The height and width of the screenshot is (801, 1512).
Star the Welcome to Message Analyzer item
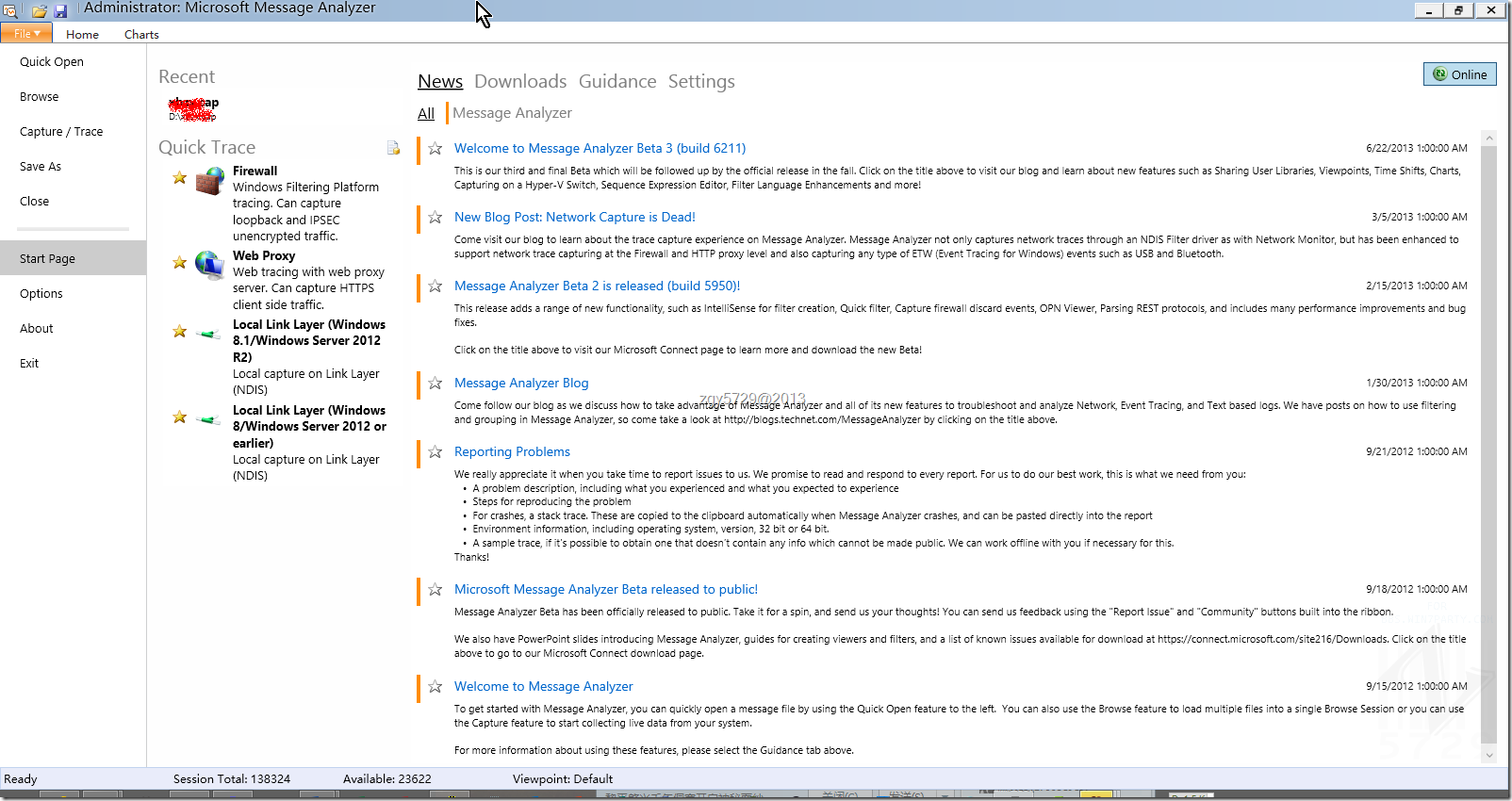[x=435, y=687]
